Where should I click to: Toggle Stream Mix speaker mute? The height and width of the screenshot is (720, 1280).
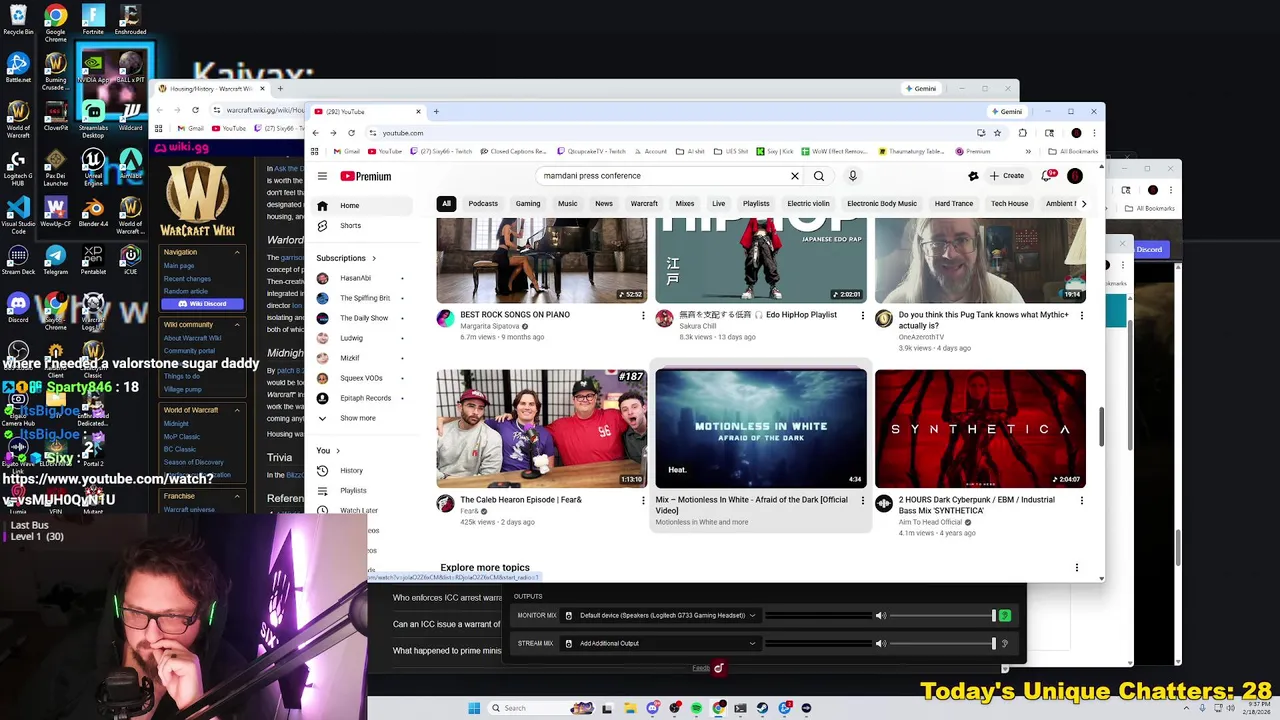[x=880, y=643]
